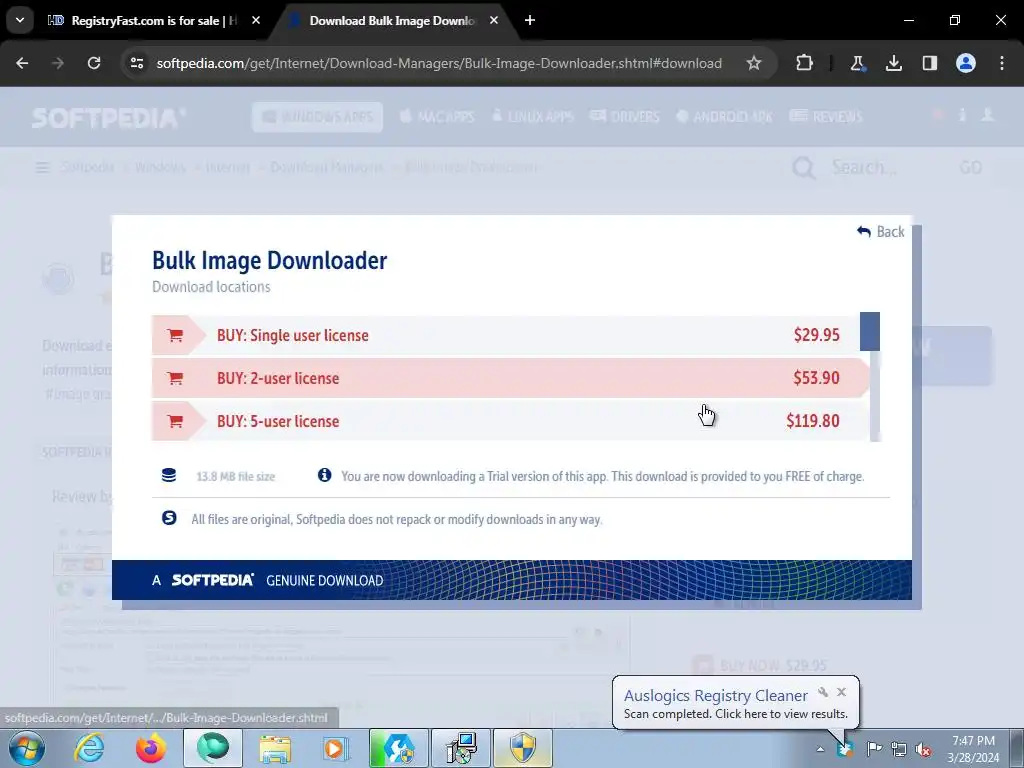
Task: Close the Auslogics Registry Cleaner balloon
Action: click(x=841, y=692)
